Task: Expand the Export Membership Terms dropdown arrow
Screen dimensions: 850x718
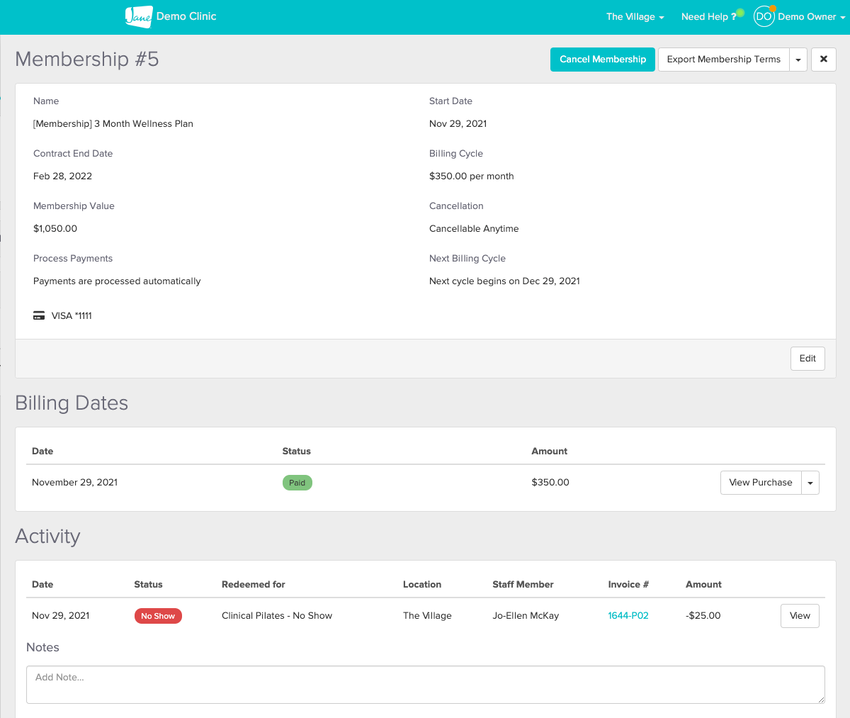Action: pyautogui.click(x=798, y=60)
